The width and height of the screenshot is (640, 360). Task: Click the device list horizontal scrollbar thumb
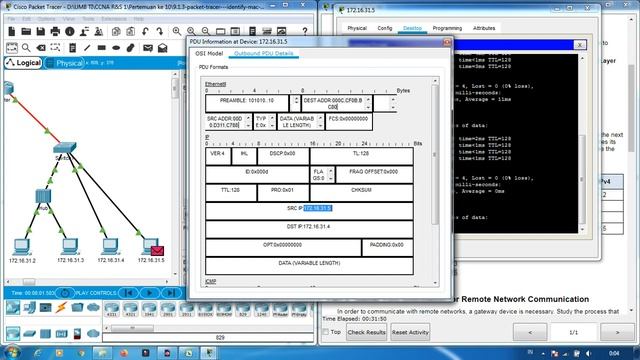132,328
